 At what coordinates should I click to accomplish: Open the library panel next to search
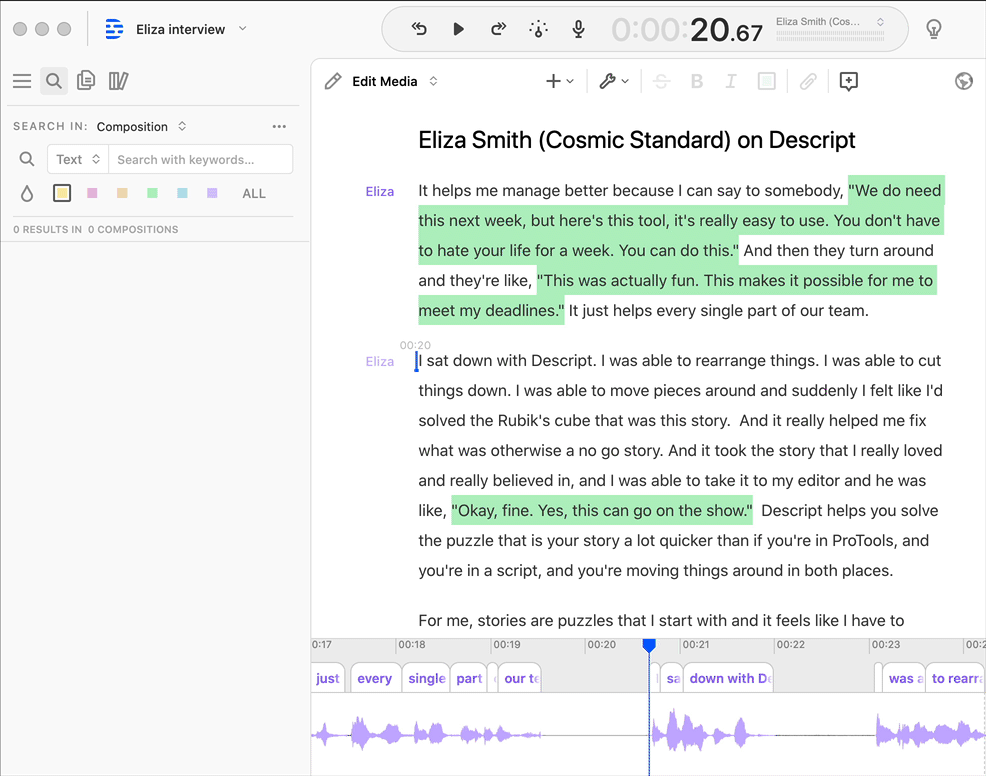point(118,80)
